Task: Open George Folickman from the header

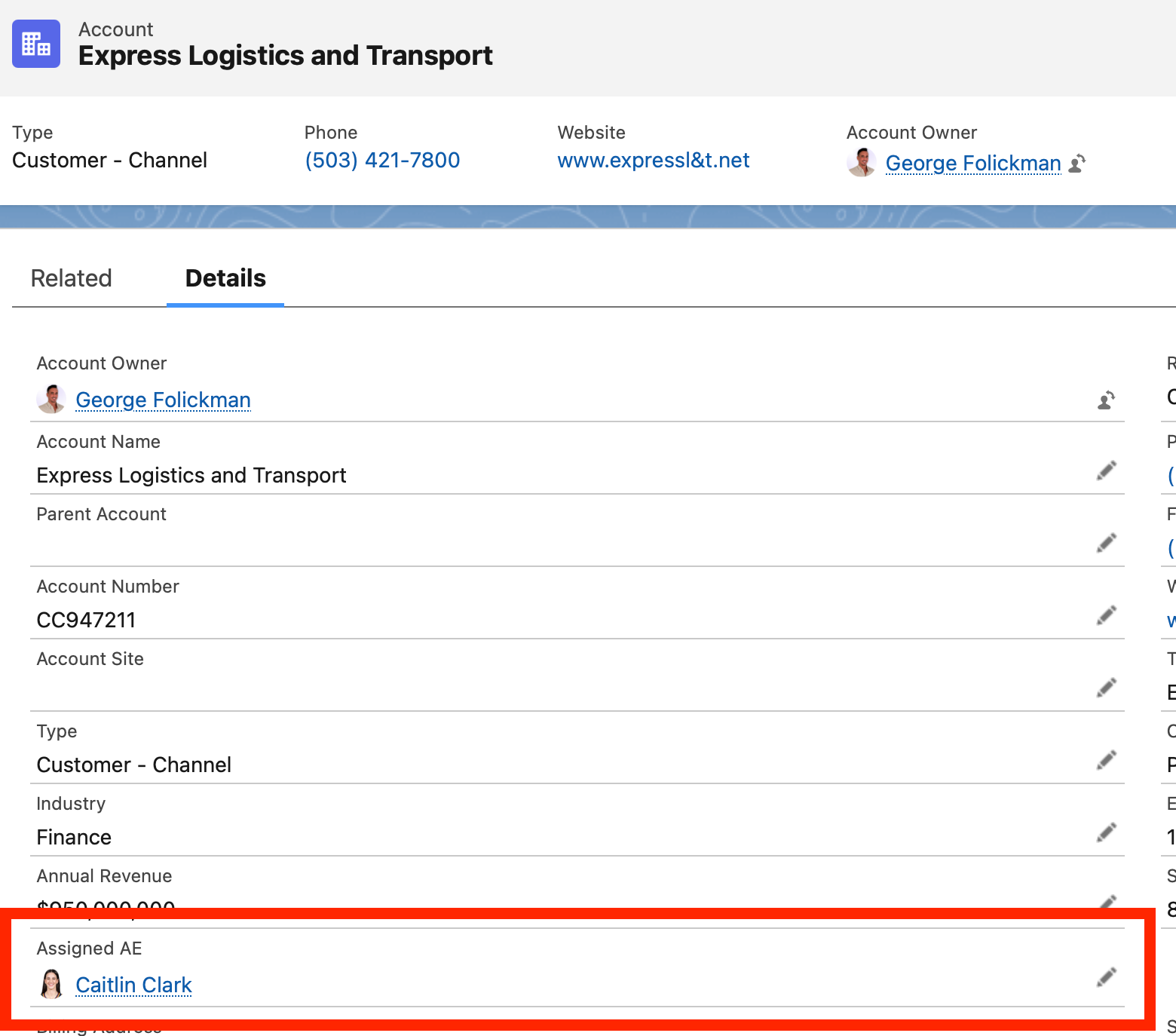Action: click(x=972, y=163)
